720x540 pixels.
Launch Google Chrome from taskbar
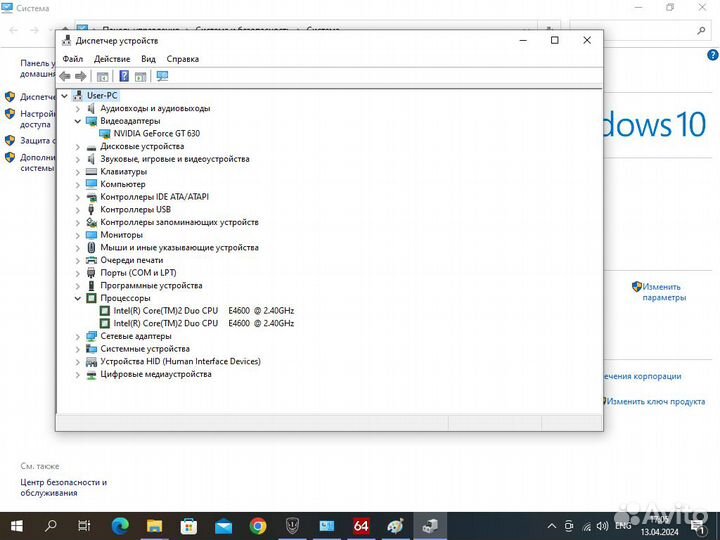[x=258, y=526]
